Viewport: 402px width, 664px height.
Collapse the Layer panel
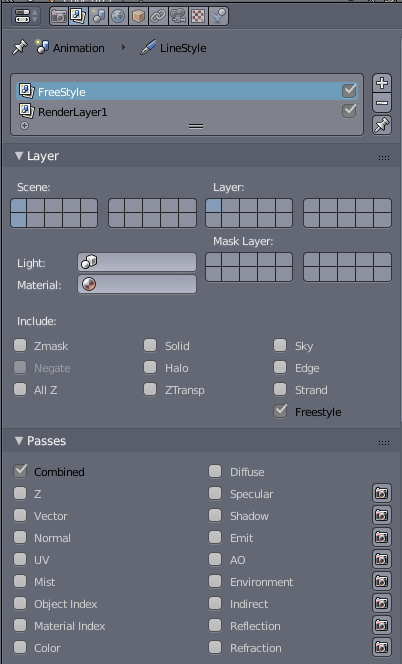[x=19, y=156]
